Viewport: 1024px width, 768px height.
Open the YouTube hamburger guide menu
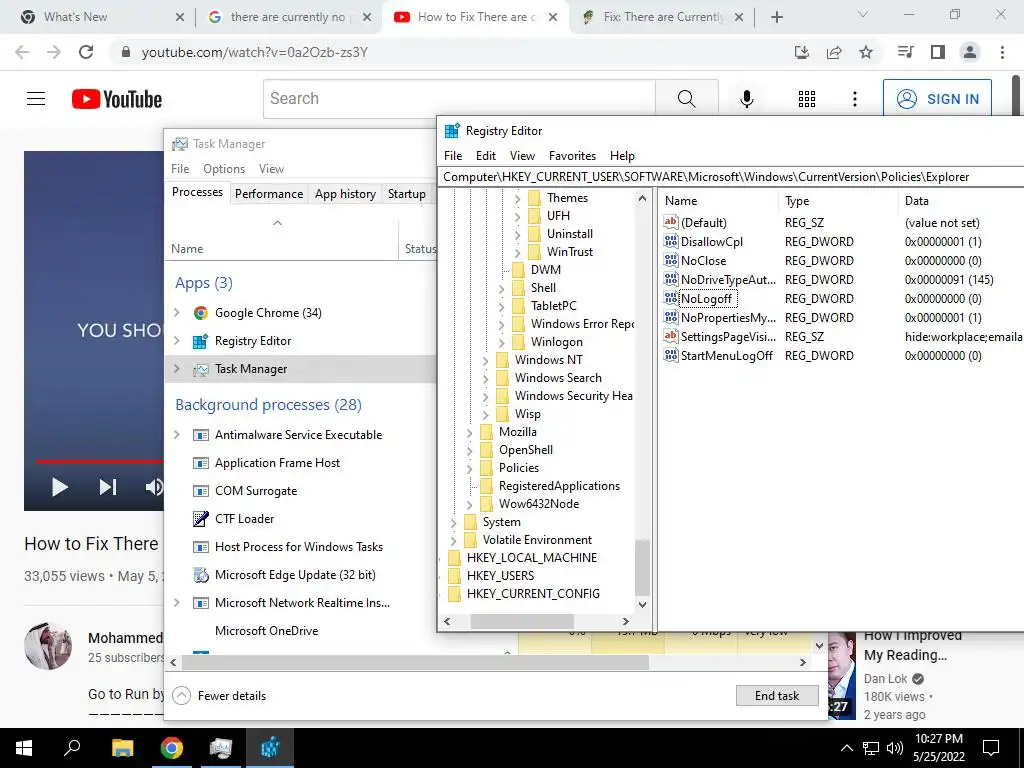coord(36,99)
